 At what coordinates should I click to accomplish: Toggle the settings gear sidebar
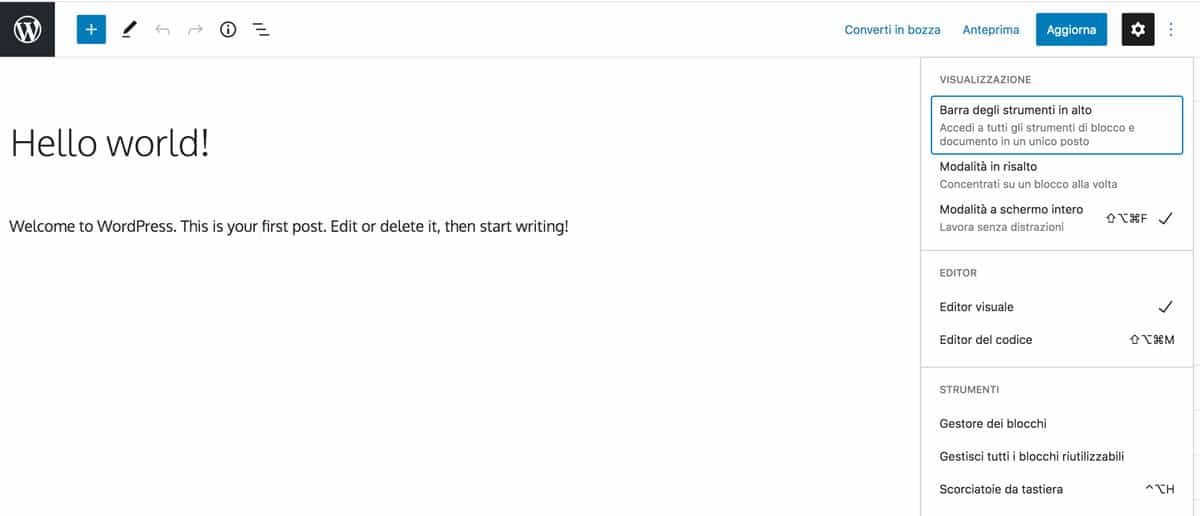coord(1138,30)
